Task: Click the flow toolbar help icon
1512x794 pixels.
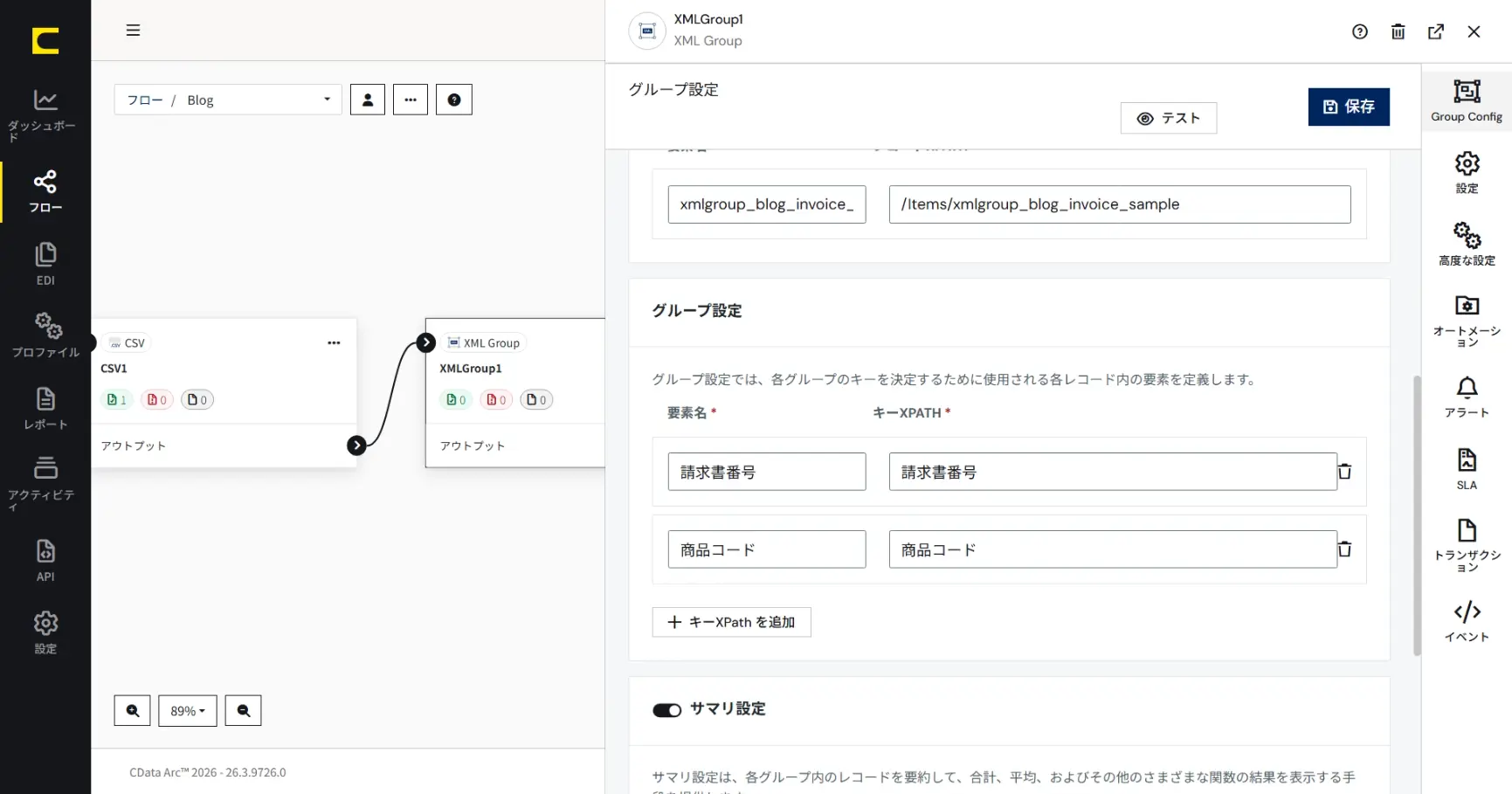Action: [x=454, y=100]
